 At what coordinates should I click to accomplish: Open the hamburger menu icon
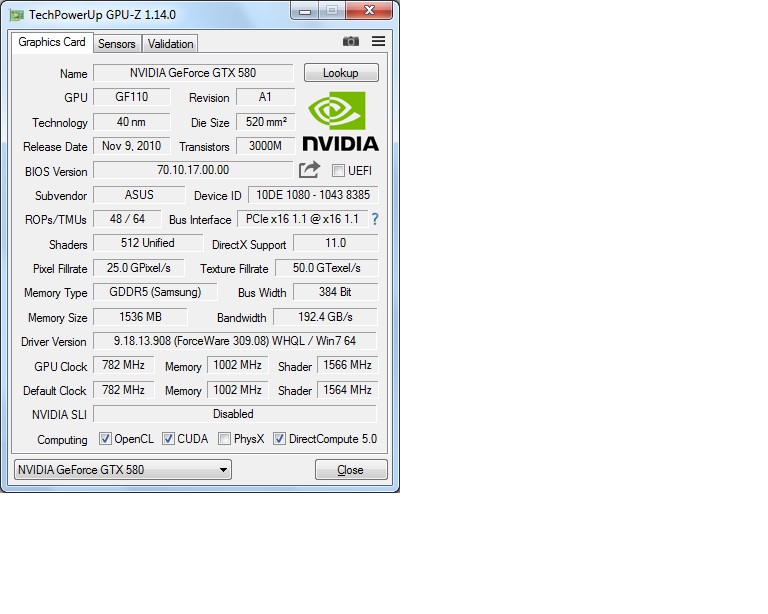378,41
